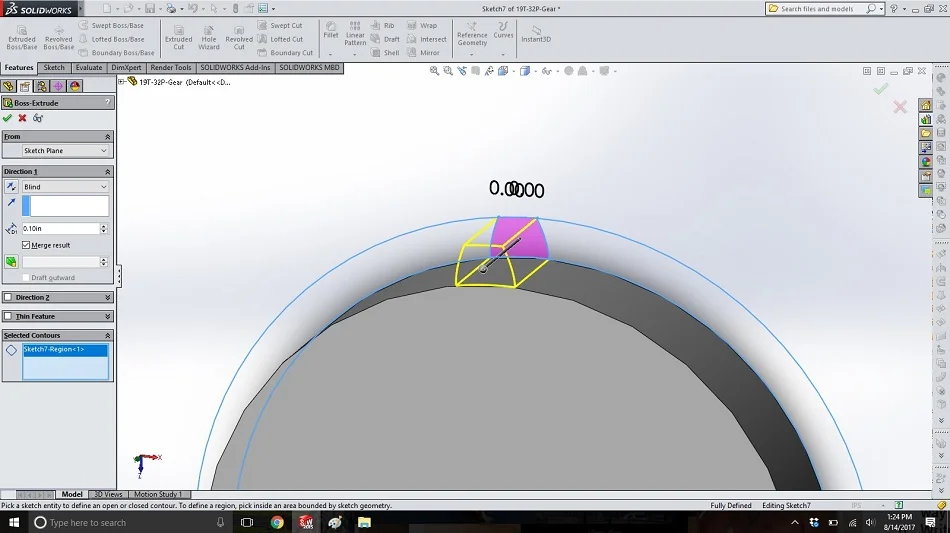The height and width of the screenshot is (533, 950).
Task: Enable the Direction 2 checkbox
Action: [8, 297]
